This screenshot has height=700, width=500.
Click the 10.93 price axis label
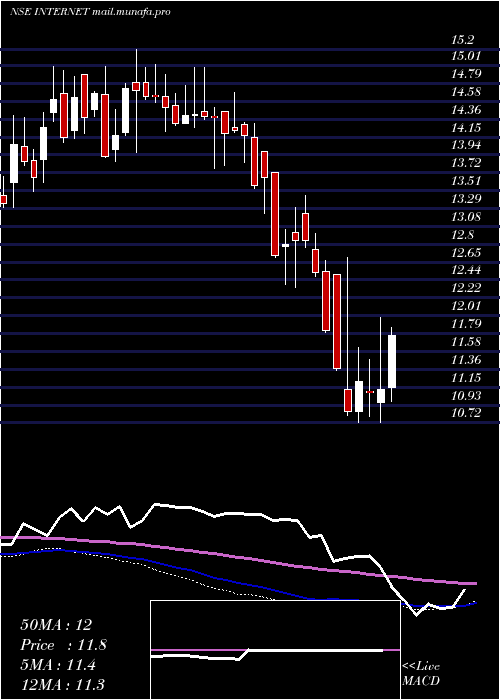[466, 396]
